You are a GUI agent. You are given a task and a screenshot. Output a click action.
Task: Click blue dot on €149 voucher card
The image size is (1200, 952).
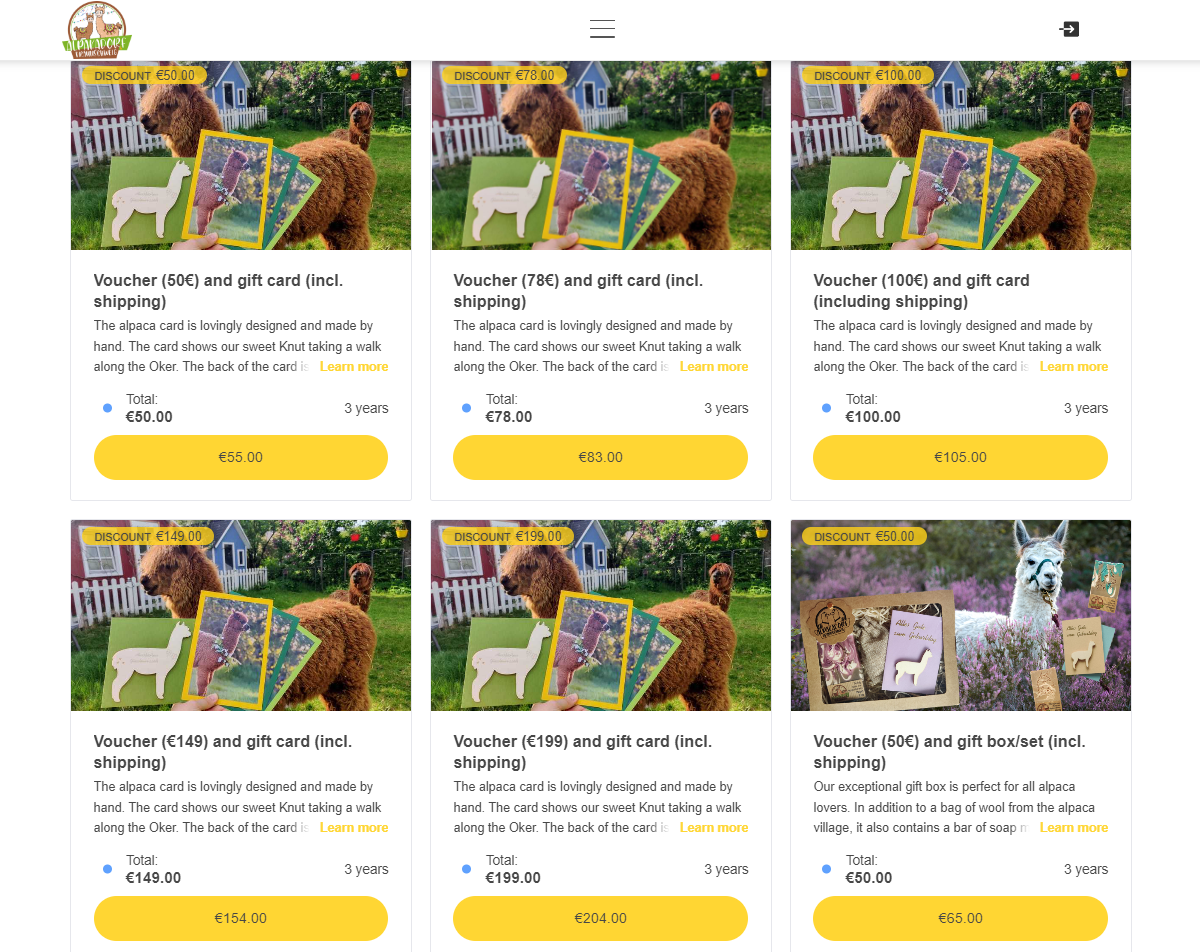tap(107, 869)
